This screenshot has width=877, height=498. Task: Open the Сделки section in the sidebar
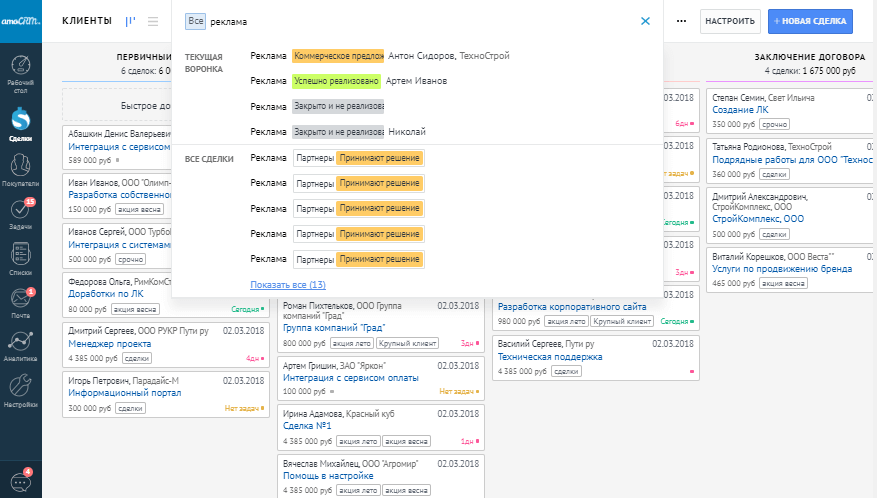coord(20,124)
